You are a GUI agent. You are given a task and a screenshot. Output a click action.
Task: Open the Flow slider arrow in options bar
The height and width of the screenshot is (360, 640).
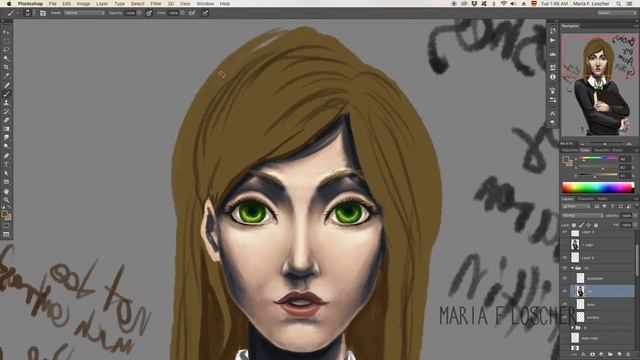click(182, 13)
